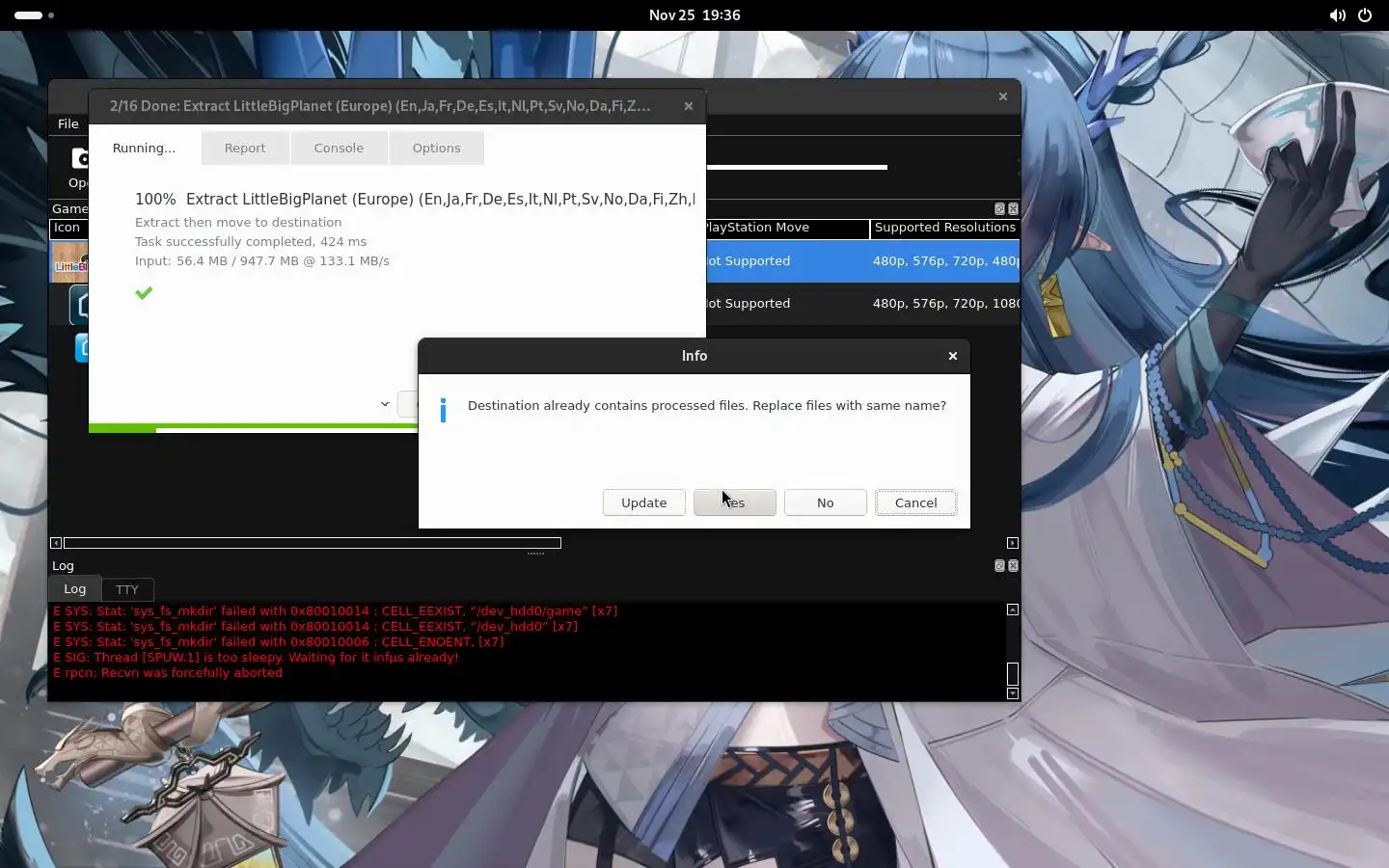The image size is (1389, 868).
Task: Click log line with CELL_ENOENT error
Action: 279,642
